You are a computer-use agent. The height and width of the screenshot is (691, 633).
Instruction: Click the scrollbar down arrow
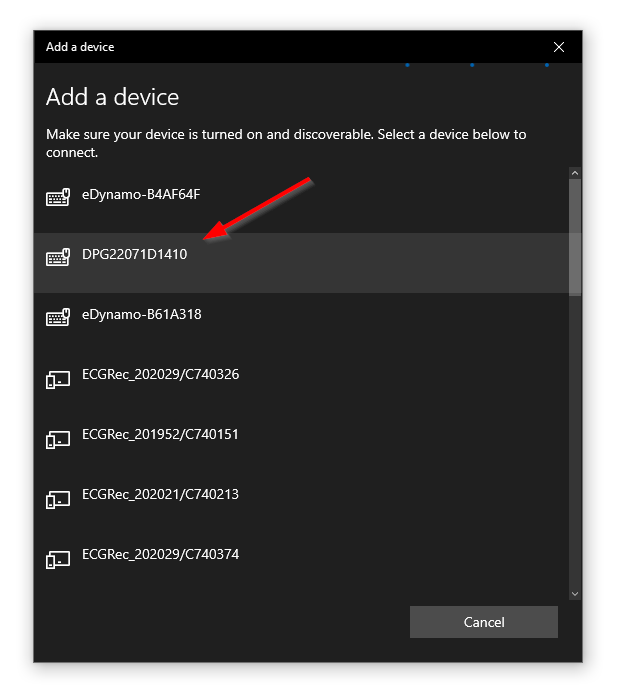pyautogui.click(x=575, y=593)
